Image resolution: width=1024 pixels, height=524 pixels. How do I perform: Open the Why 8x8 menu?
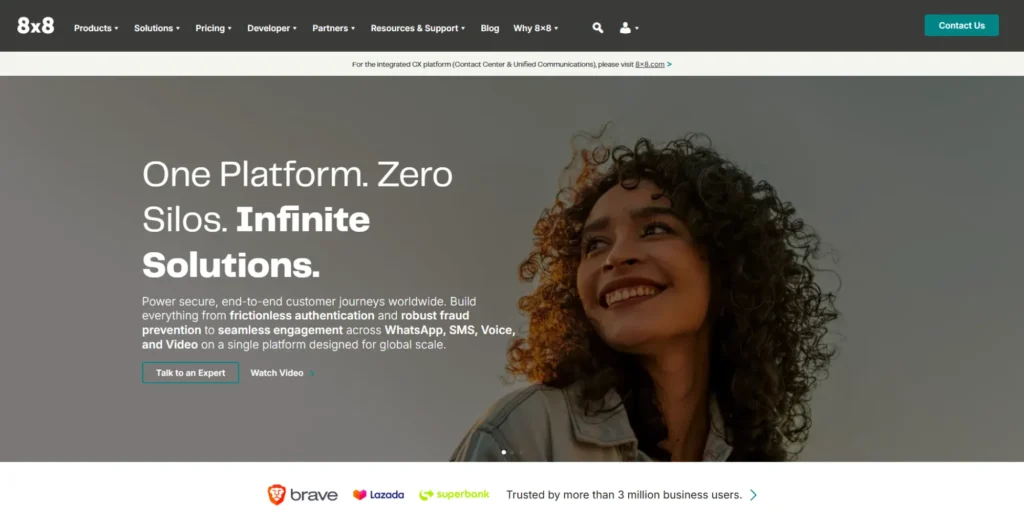pyautogui.click(x=536, y=28)
